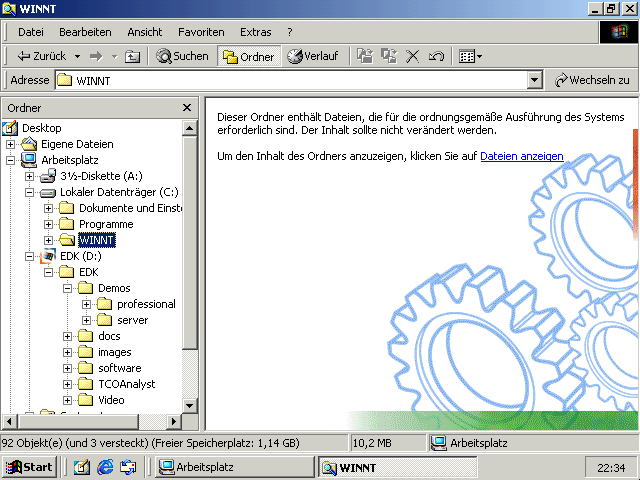Viewport: 640px width, 480px height.
Task: Collapse the Arbeitsplatz node
Action: [x=10, y=160]
